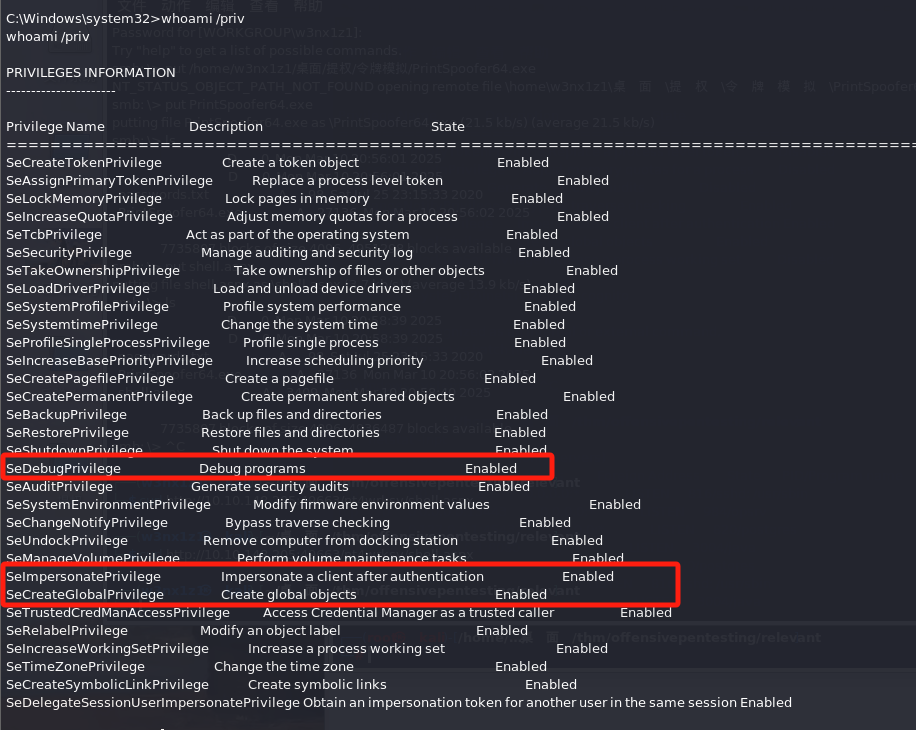Select SeSystemEnvironmentPrivilege entry

click(x=109, y=505)
